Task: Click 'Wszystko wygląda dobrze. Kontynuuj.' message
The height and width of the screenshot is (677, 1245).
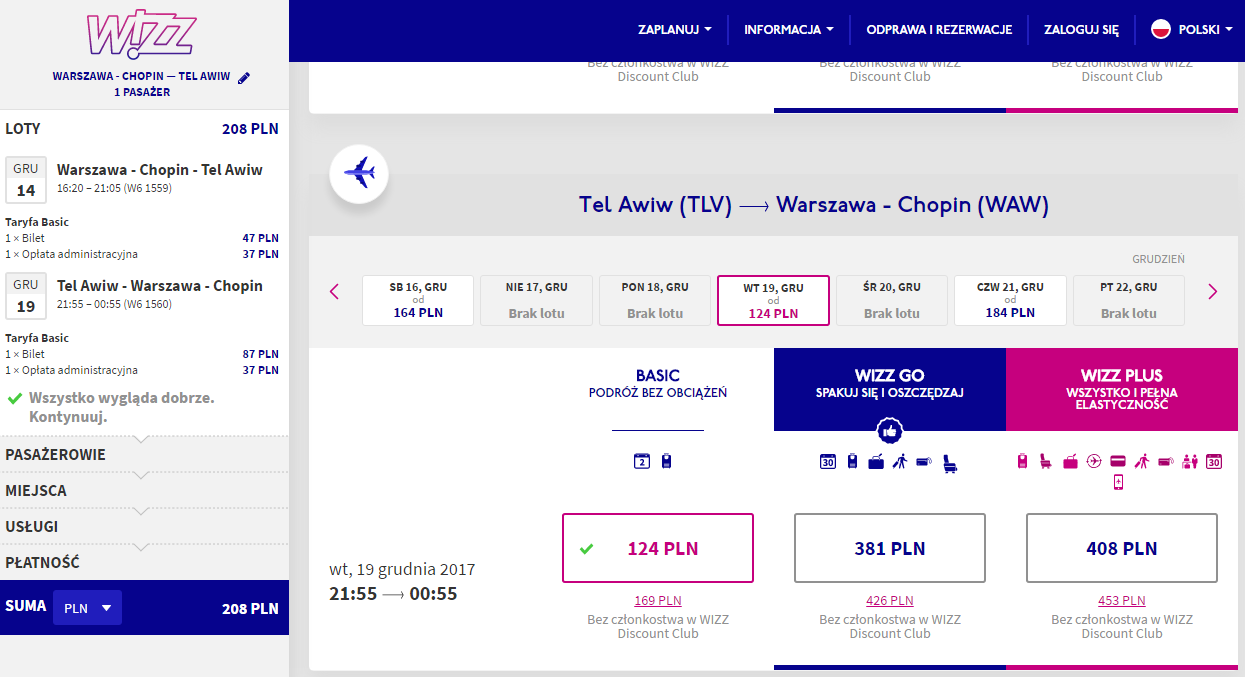Action: pyautogui.click(x=122, y=407)
